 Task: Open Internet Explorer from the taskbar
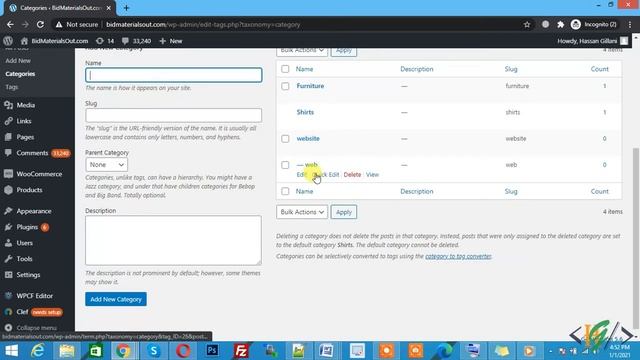click(38, 351)
